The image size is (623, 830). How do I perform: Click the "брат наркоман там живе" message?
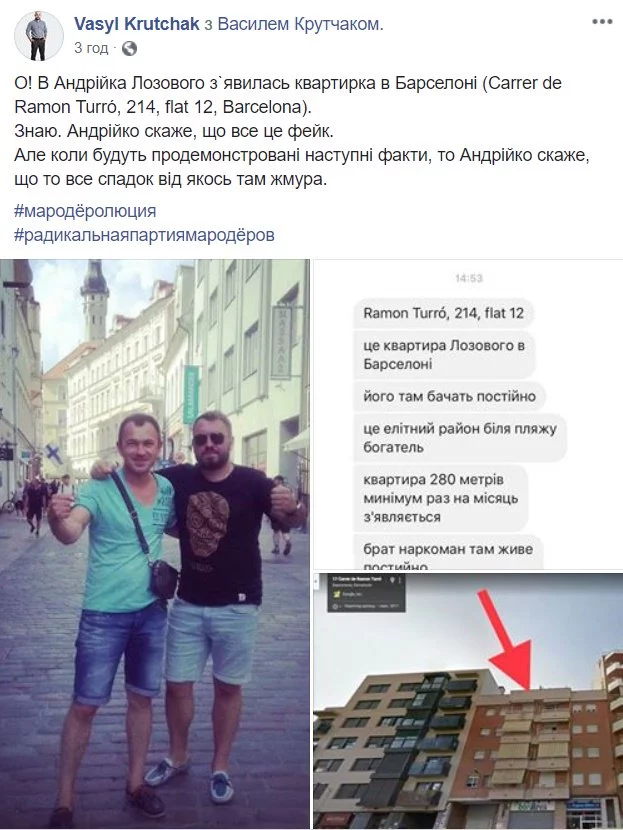tap(448, 553)
